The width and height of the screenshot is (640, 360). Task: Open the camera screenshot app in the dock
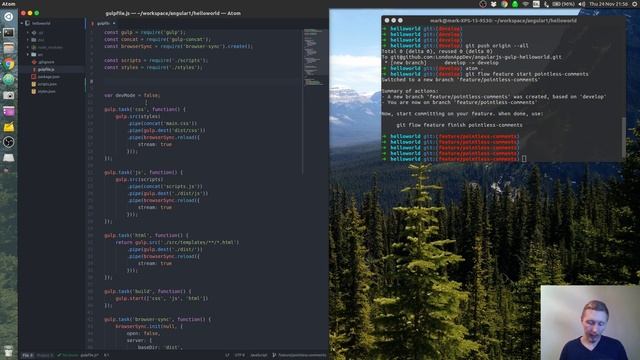click(9, 95)
